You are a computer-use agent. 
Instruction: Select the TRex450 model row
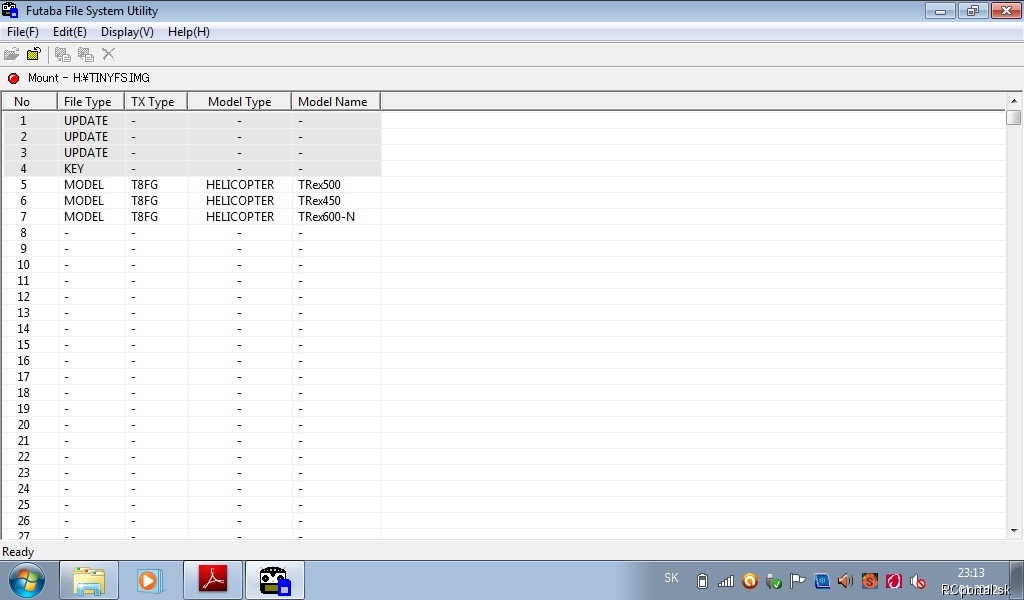click(192, 200)
